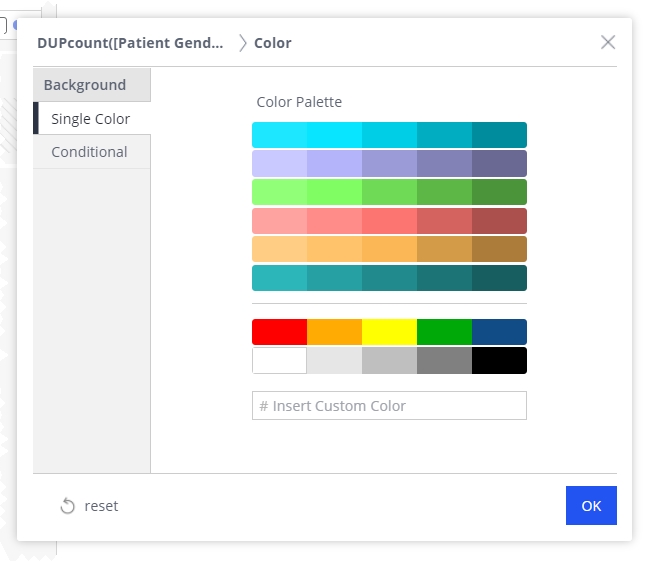
Task: Choose the lightest lavender swatch
Action: tap(279, 163)
